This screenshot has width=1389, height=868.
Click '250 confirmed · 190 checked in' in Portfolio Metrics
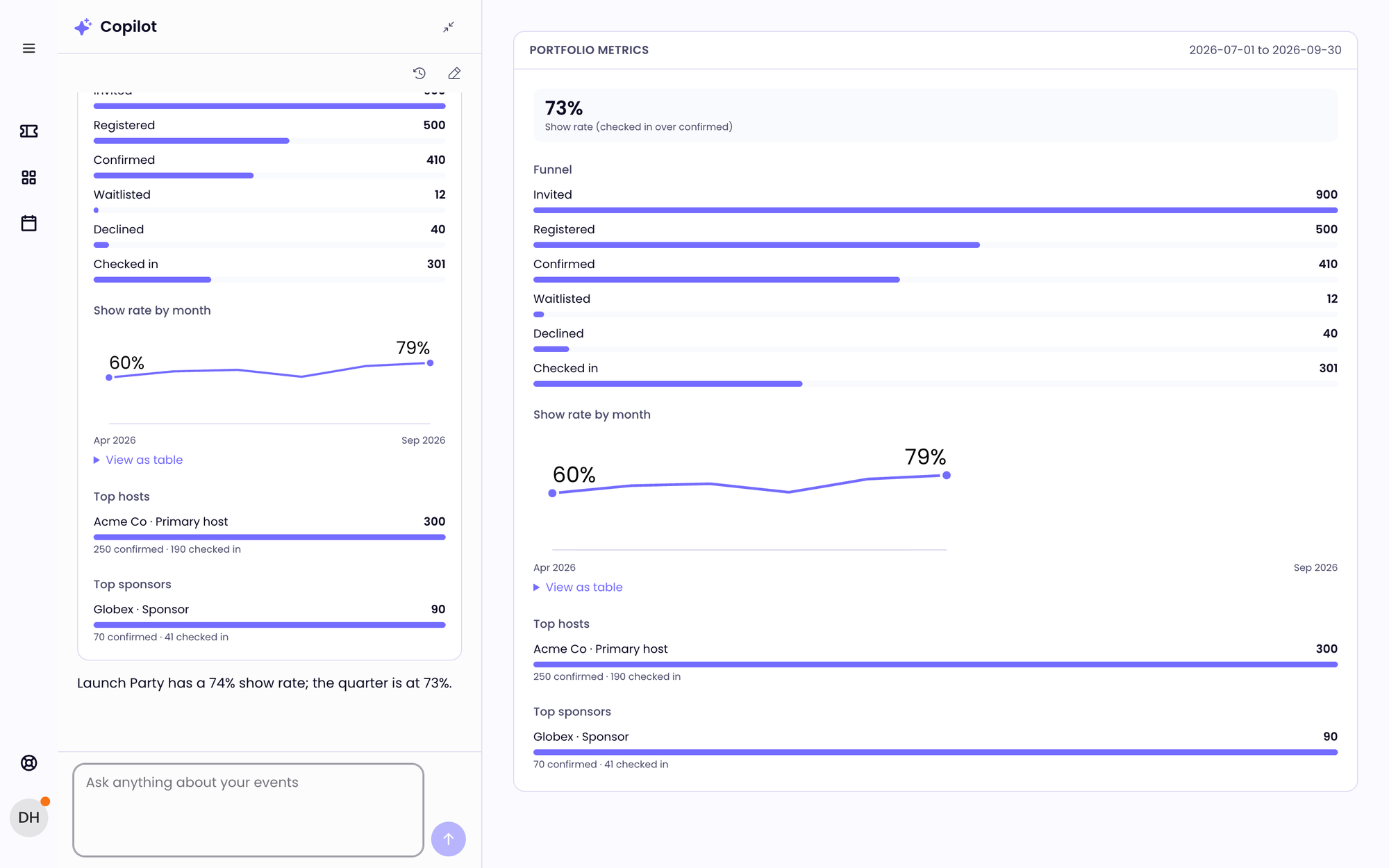(x=607, y=676)
